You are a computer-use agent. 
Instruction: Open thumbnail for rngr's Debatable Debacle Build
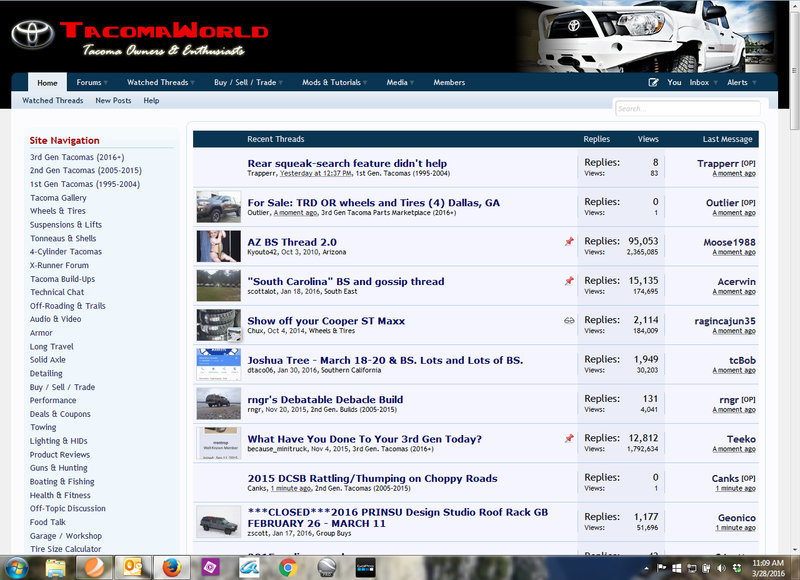coord(218,404)
